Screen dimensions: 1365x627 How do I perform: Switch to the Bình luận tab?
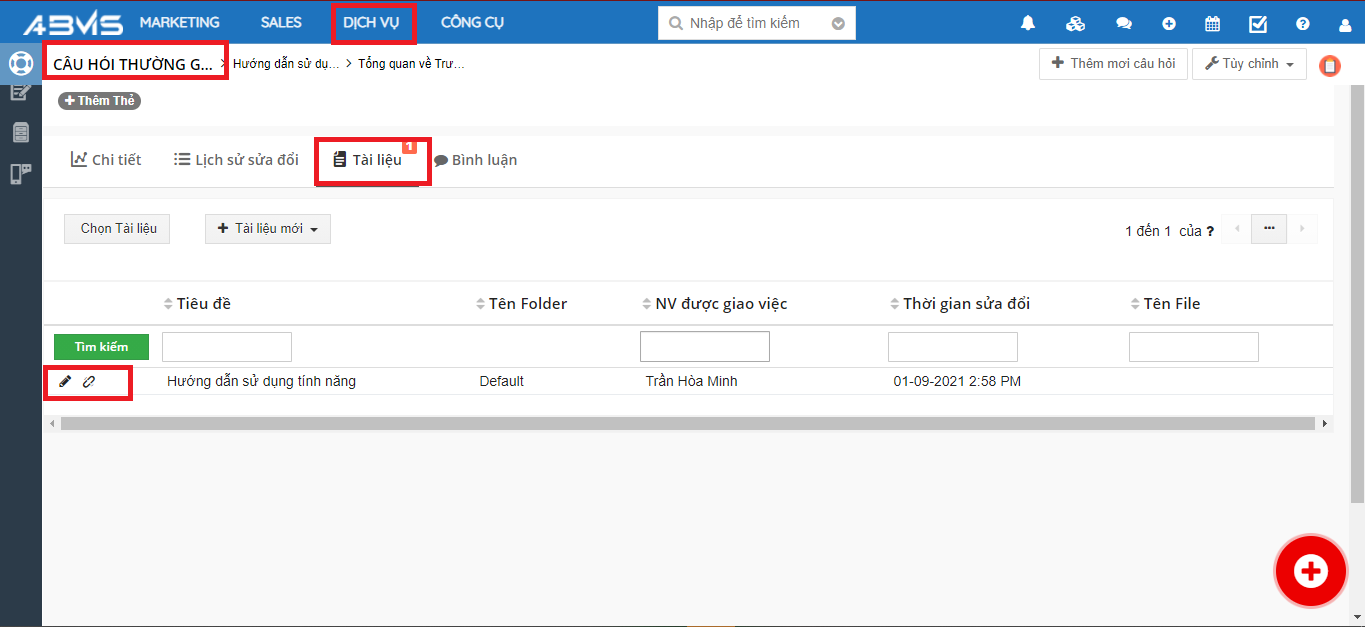click(476, 160)
